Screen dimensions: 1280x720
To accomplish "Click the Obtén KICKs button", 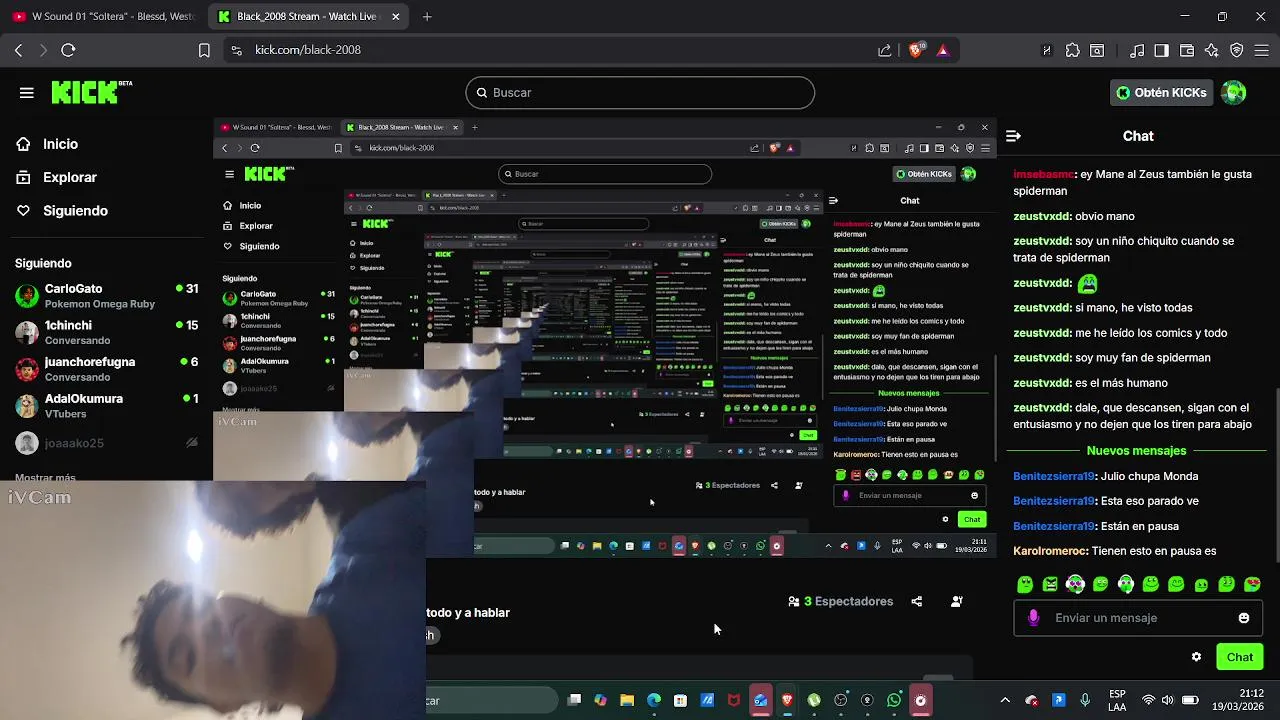I will pyautogui.click(x=1161, y=93).
